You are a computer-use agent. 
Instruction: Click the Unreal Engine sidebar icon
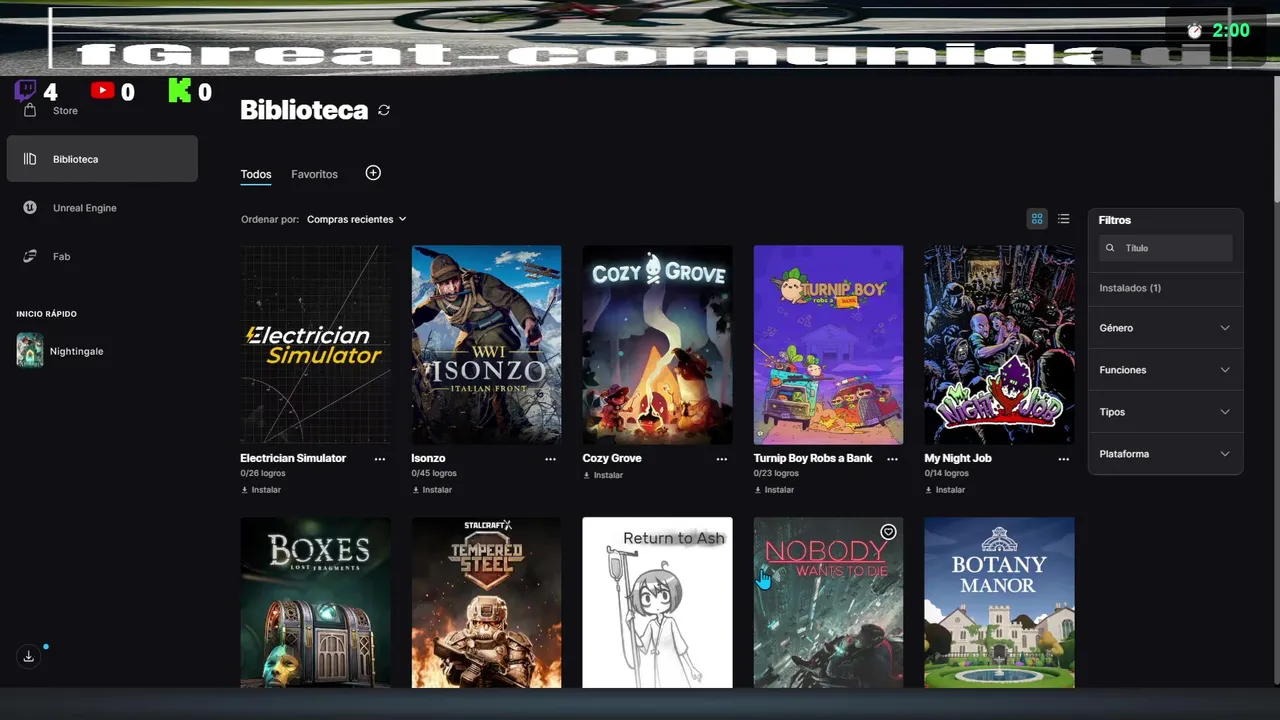coord(30,208)
